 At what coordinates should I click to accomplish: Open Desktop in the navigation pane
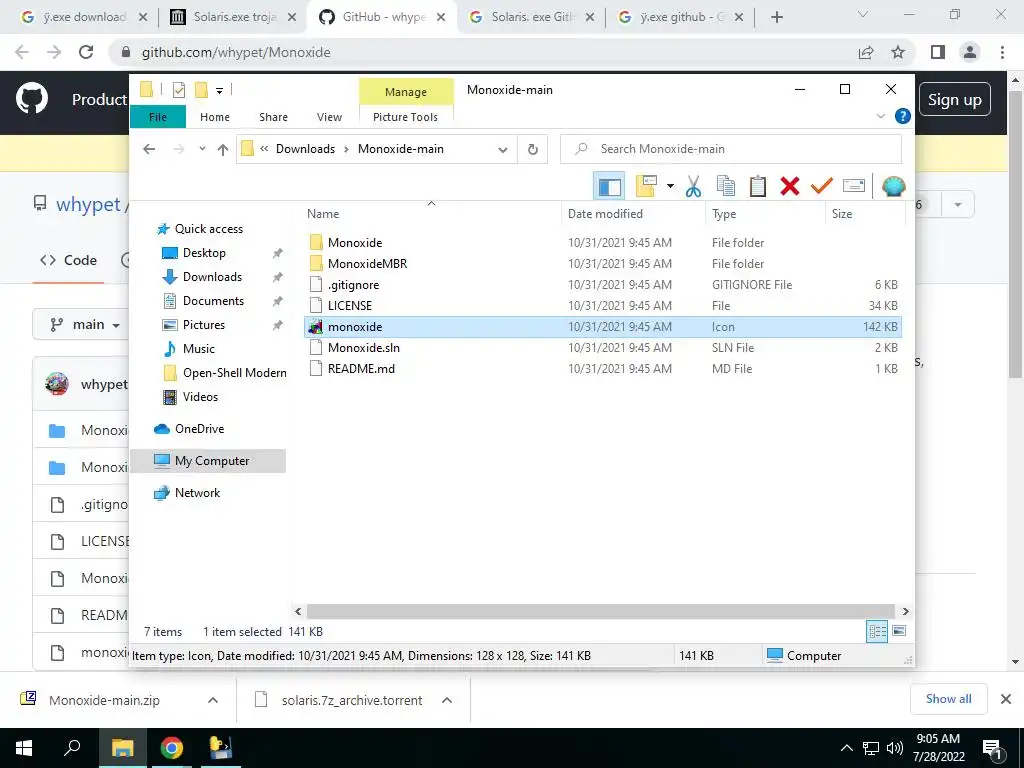[x=204, y=253]
